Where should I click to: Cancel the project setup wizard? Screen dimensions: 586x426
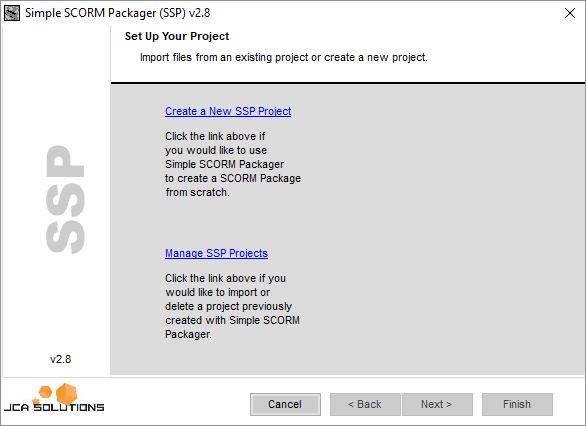coord(285,404)
